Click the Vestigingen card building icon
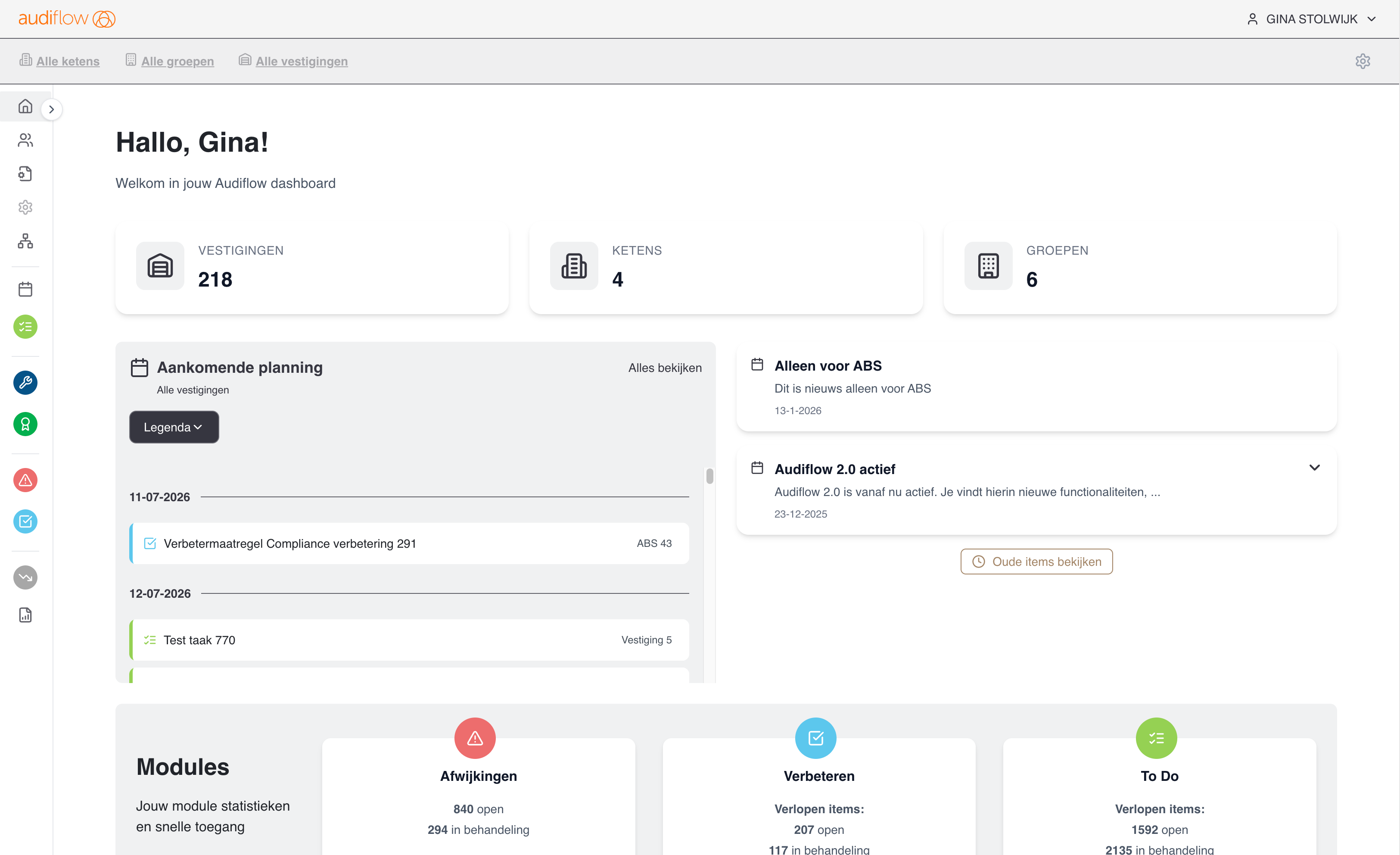The width and height of the screenshot is (1400, 855). (x=160, y=265)
